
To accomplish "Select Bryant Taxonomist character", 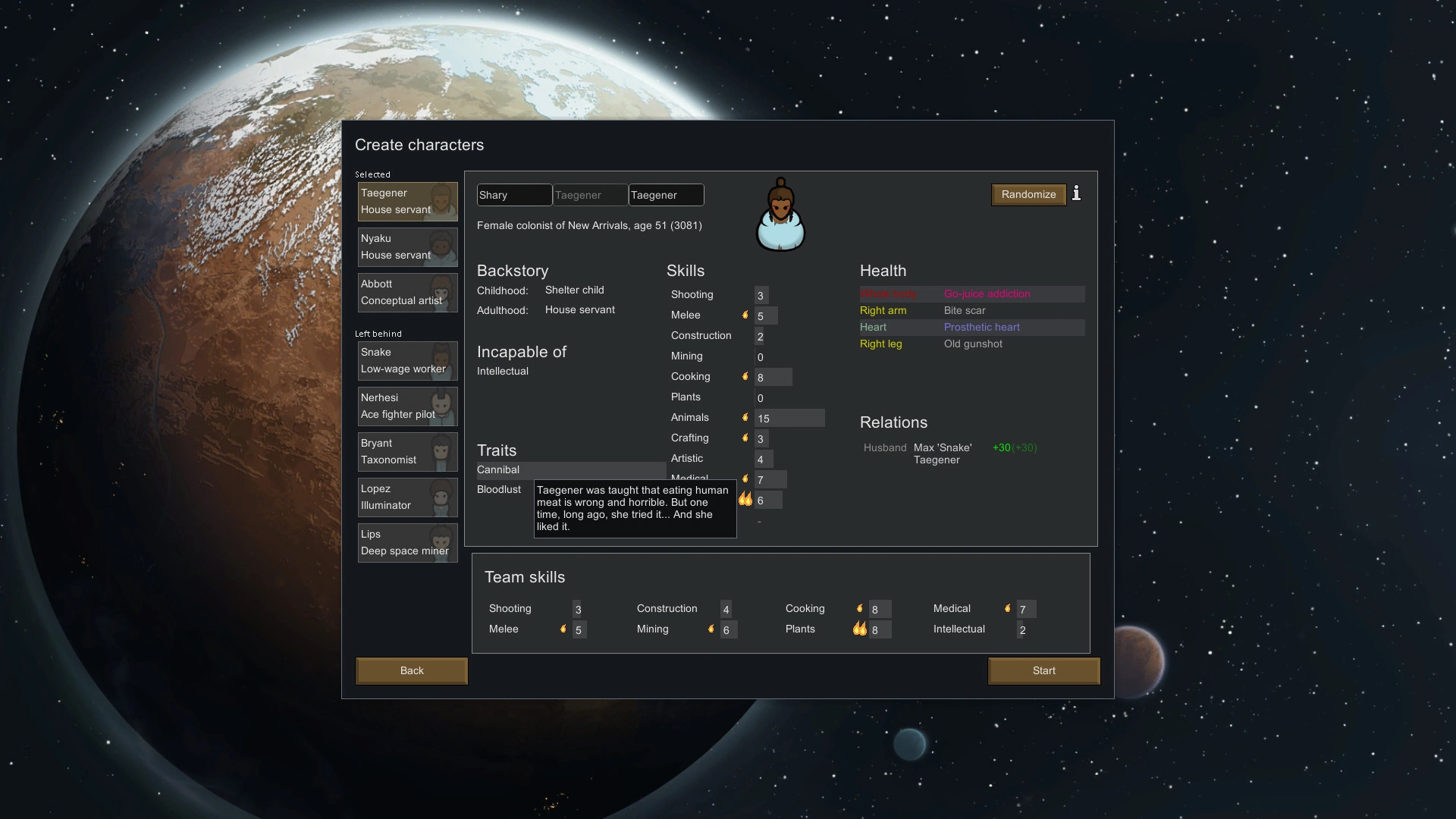I will pyautogui.click(x=407, y=451).
